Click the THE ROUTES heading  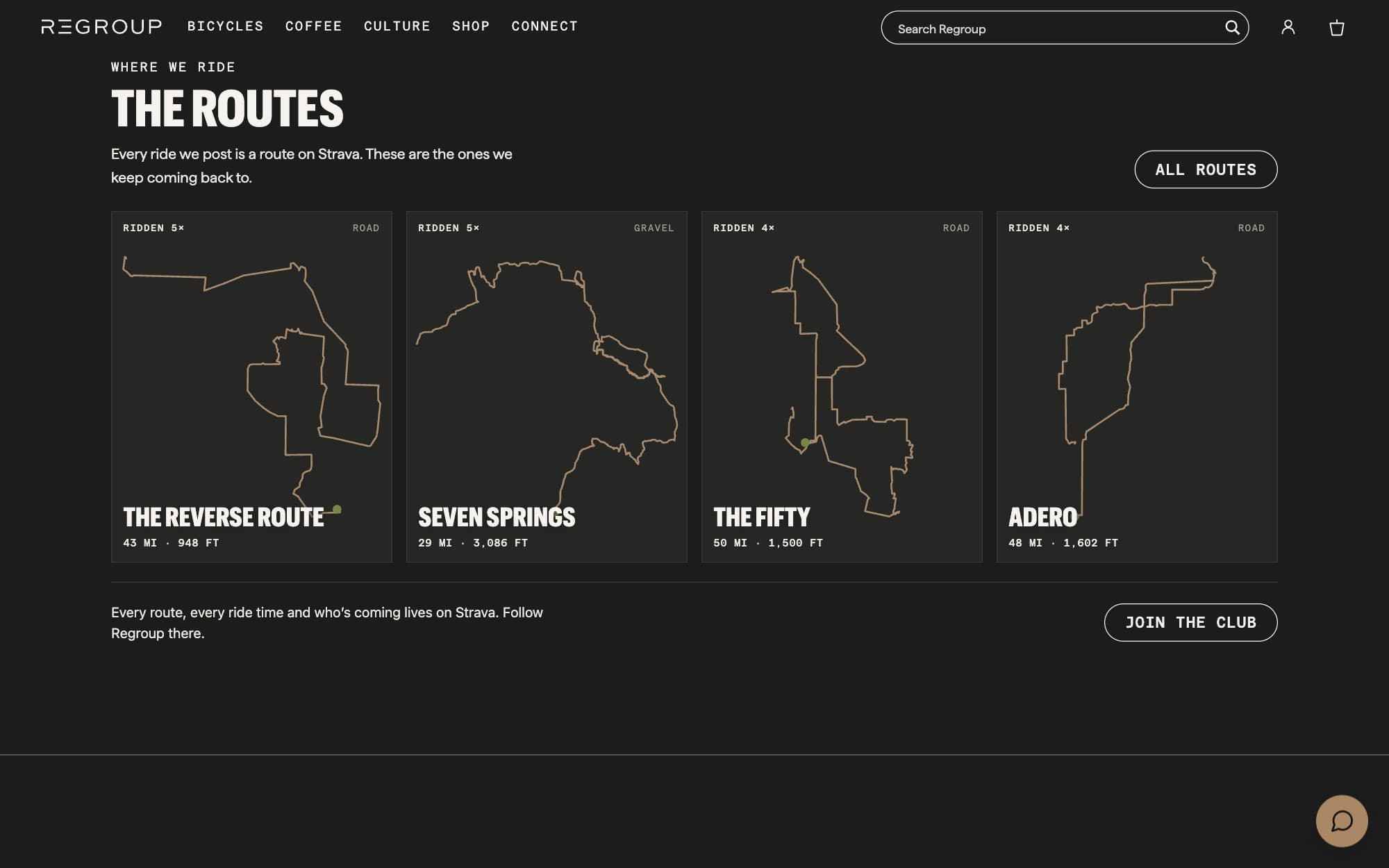click(227, 108)
